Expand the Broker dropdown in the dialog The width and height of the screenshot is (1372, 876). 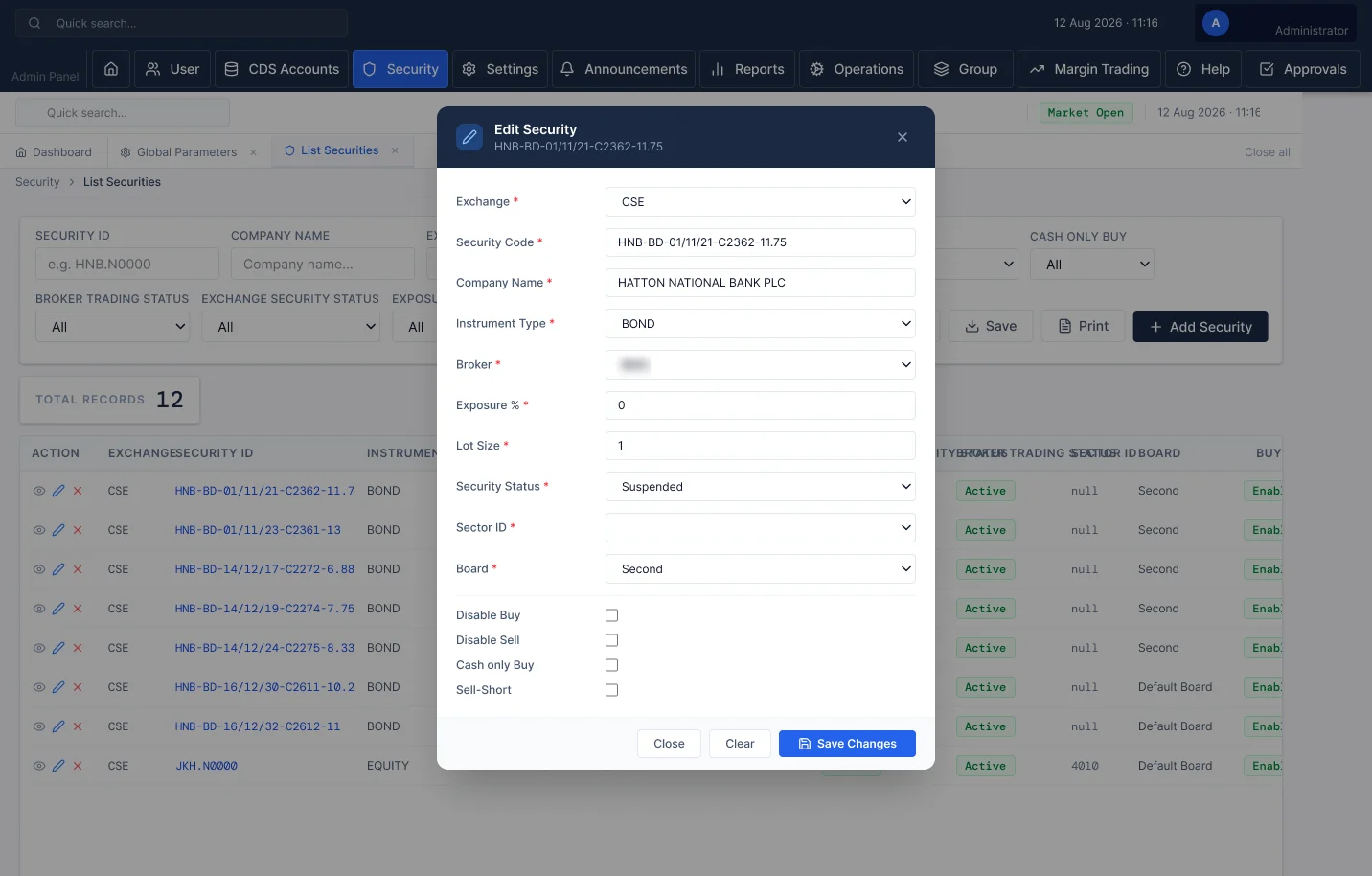tap(761, 364)
